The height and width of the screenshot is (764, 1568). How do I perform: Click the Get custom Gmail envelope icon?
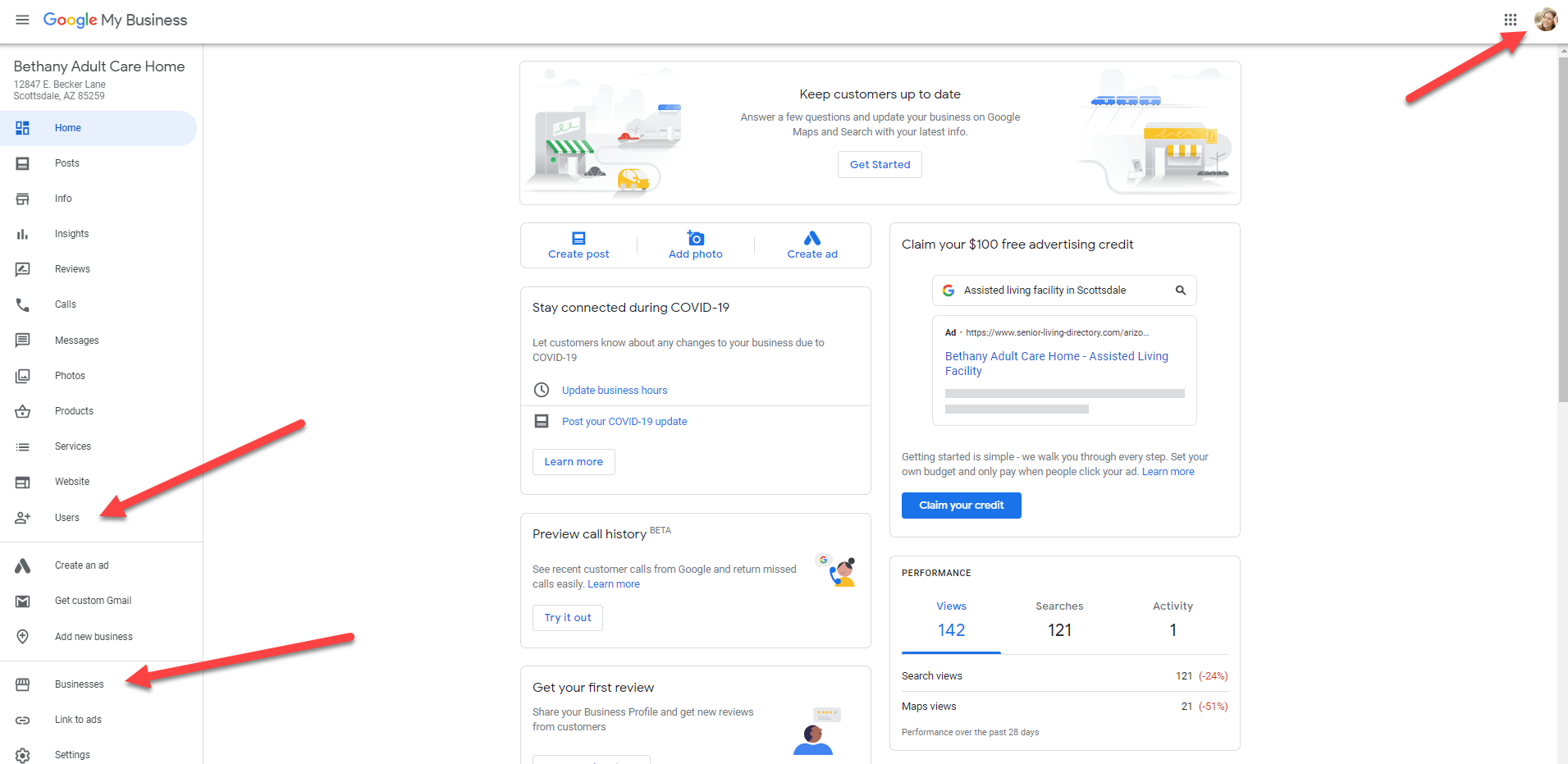pos(22,601)
